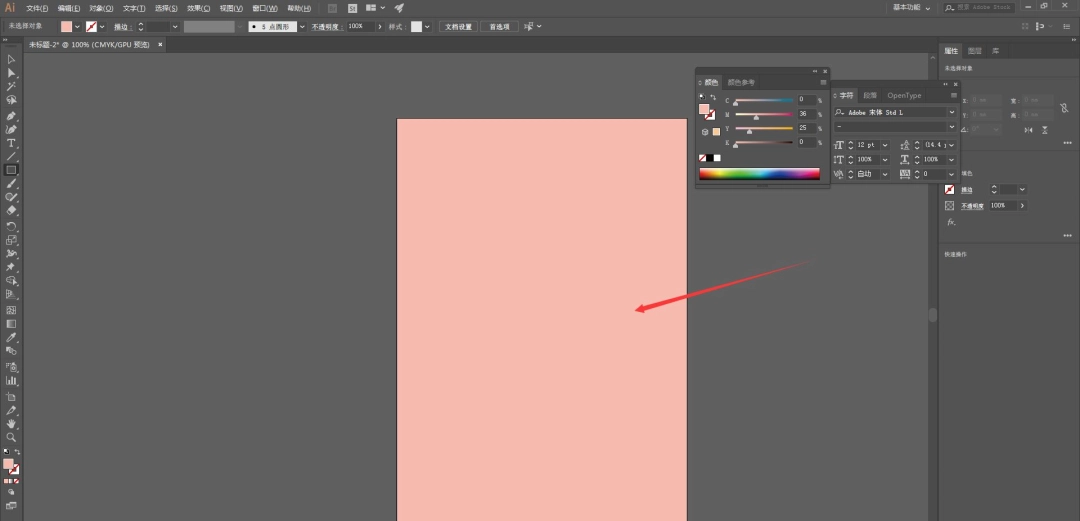The height and width of the screenshot is (521, 1080).
Task: Click the fill swatch in Color panel
Action: pyautogui.click(x=703, y=109)
